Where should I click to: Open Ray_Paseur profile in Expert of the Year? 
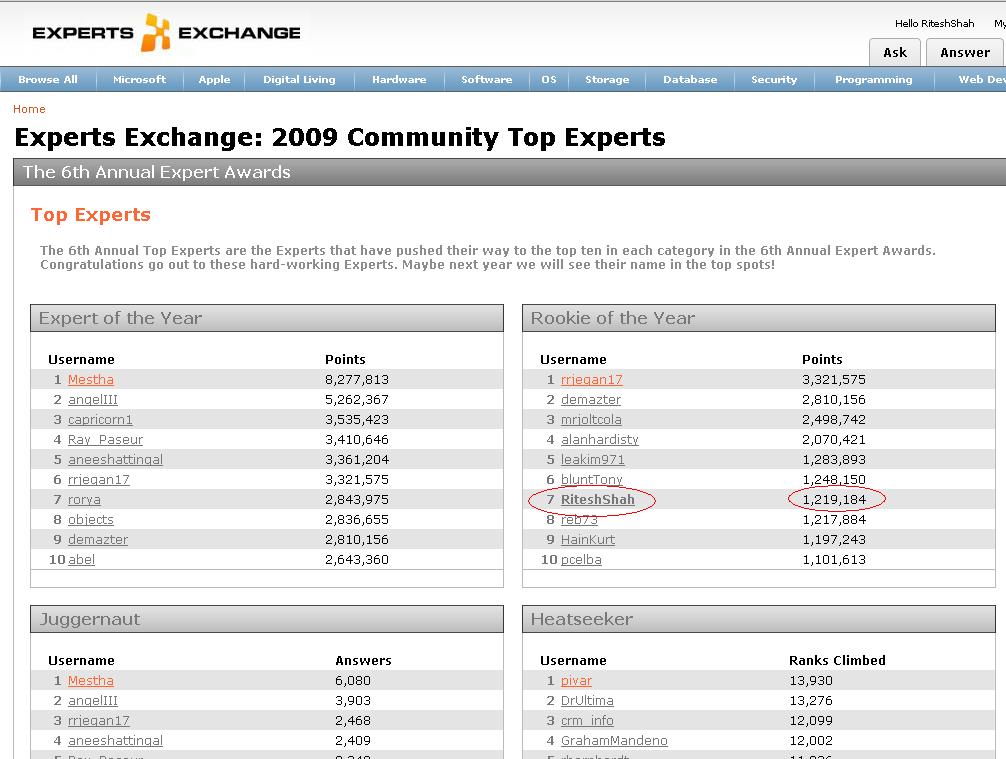click(x=105, y=439)
